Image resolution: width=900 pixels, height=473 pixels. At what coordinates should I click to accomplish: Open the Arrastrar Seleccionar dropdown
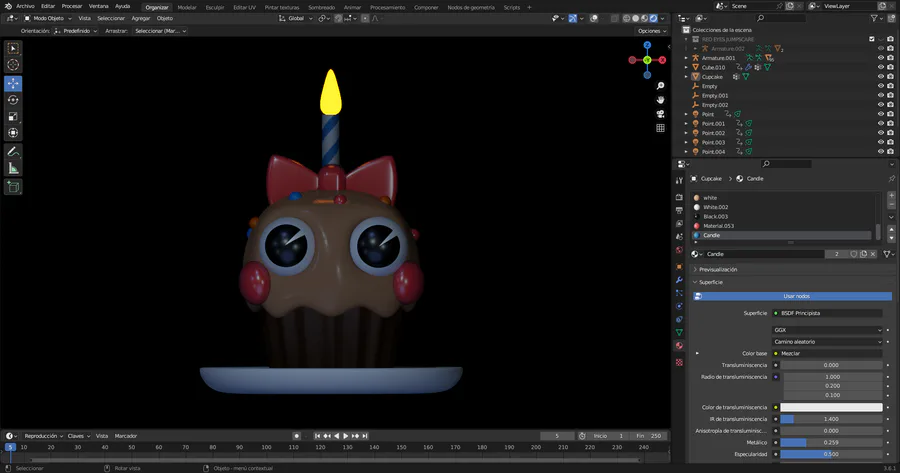coord(160,31)
